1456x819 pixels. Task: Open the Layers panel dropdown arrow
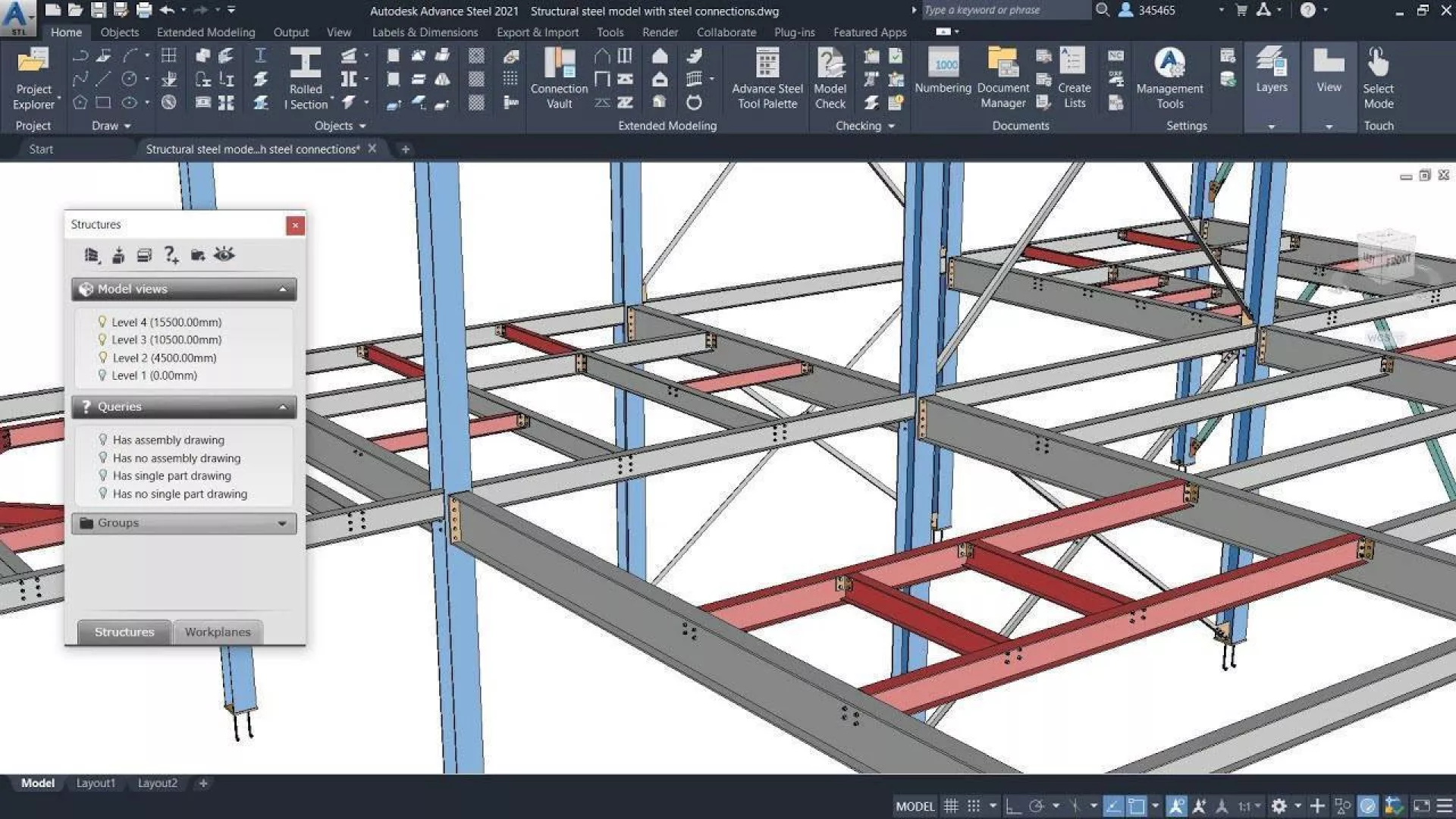click(x=1272, y=127)
